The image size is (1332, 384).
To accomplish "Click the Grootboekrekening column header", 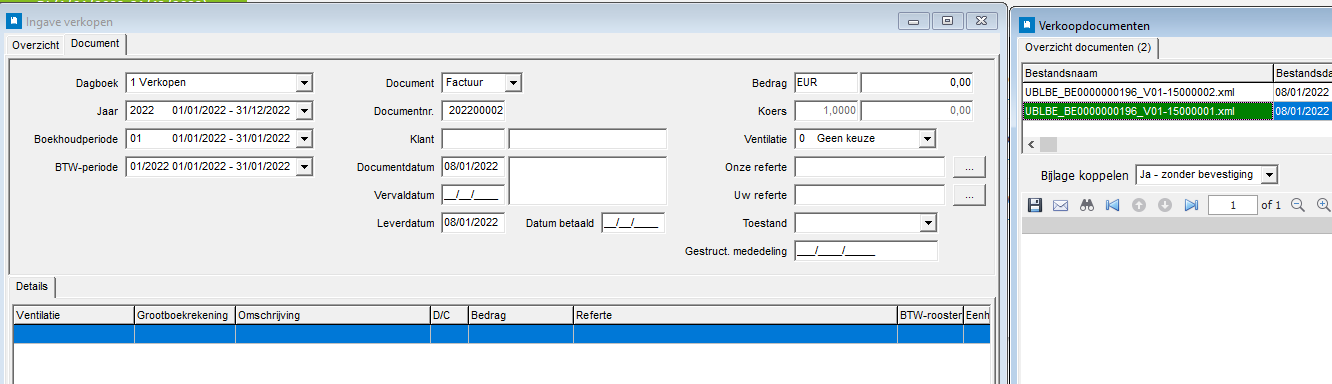I will tap(185, 315).
